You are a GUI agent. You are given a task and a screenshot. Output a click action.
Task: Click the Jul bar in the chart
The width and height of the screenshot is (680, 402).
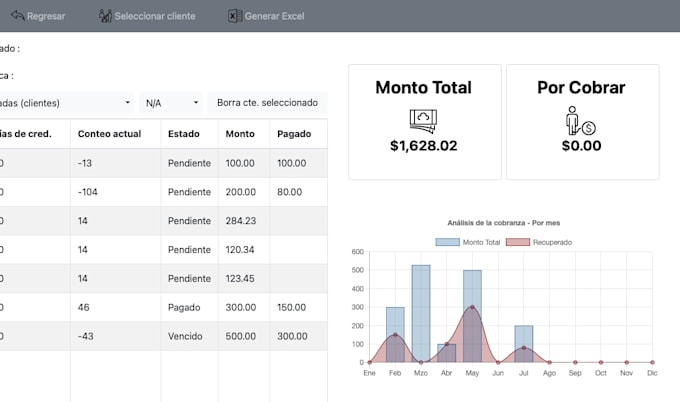pyautogui.click(x=524, y=343)
